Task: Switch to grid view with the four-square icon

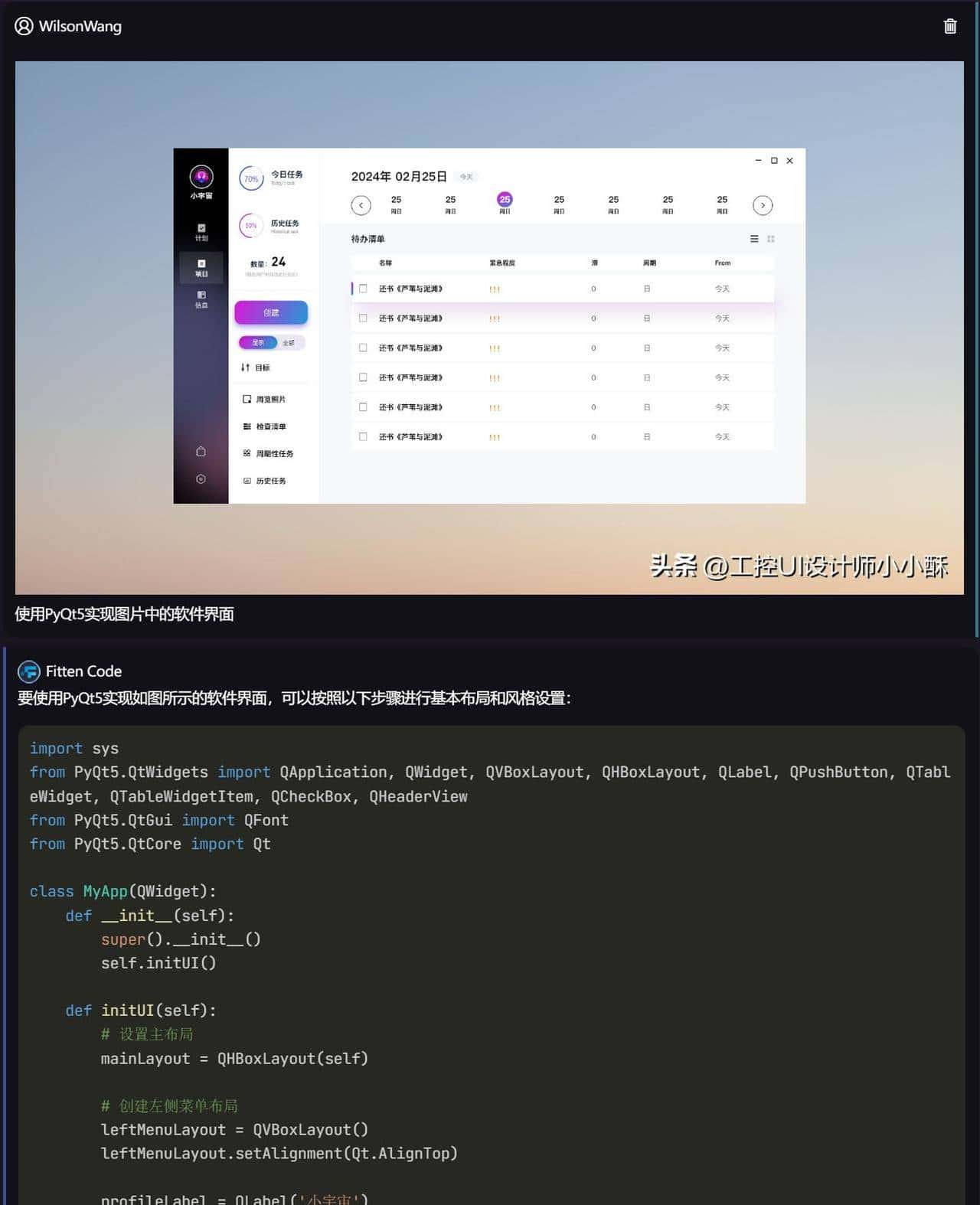Action: click(x=771, y=239)
